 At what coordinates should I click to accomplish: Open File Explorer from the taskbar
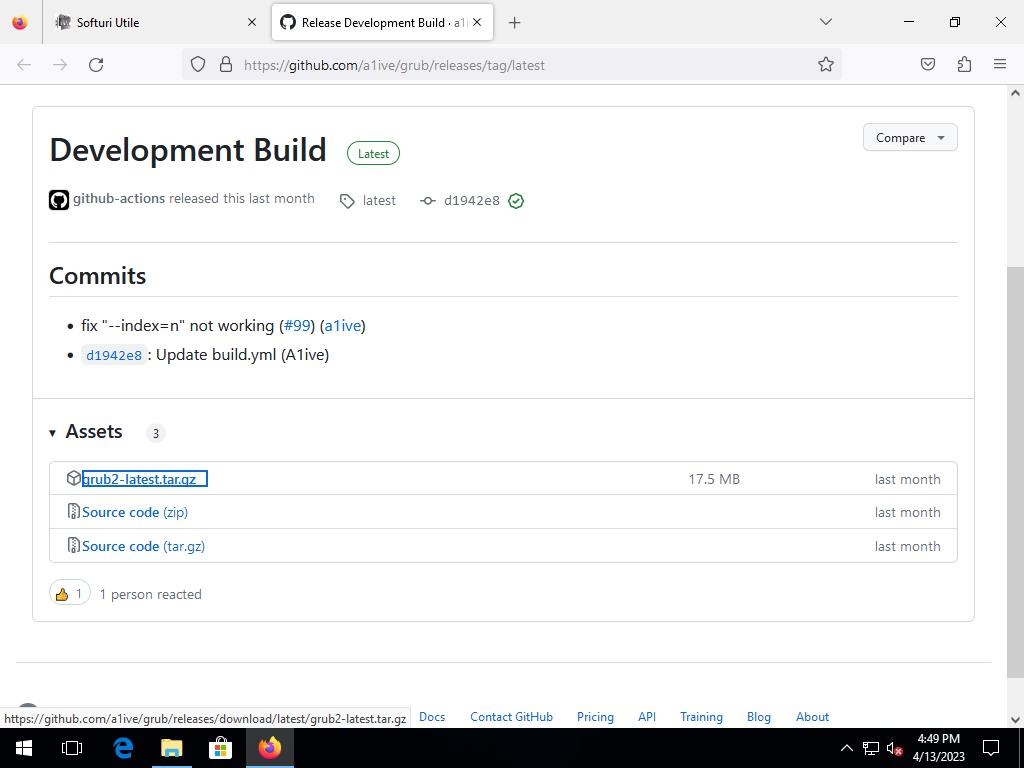click(172, 748)
